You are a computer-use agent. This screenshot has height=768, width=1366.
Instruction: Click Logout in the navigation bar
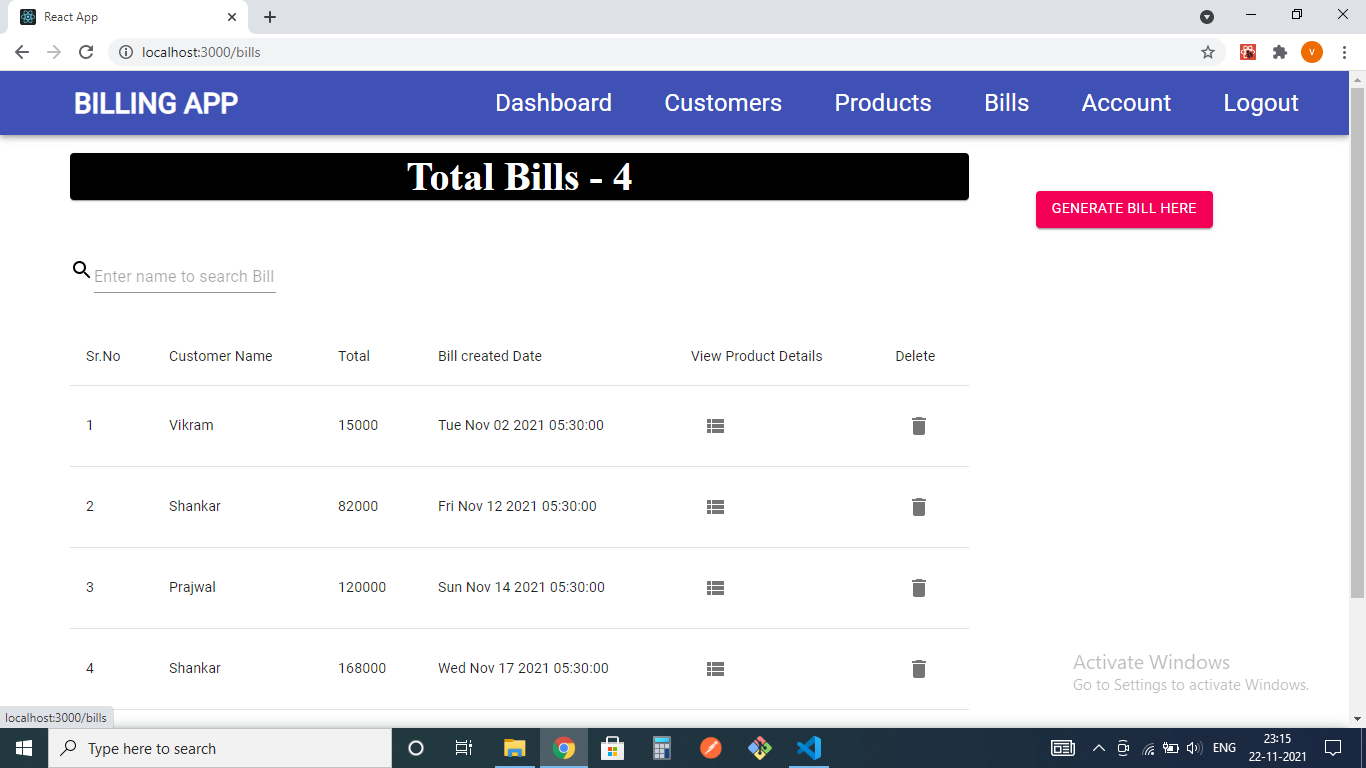pos(1260,102)
